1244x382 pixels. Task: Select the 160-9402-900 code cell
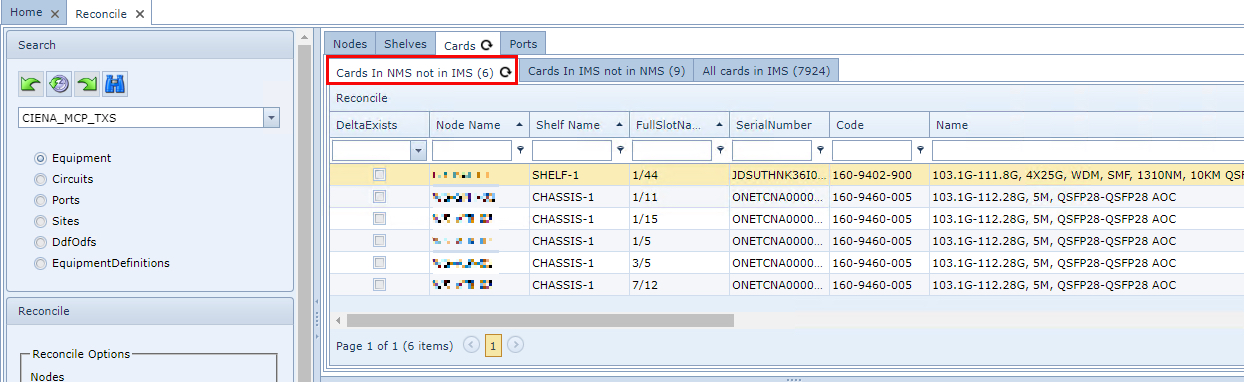(879, 174)
